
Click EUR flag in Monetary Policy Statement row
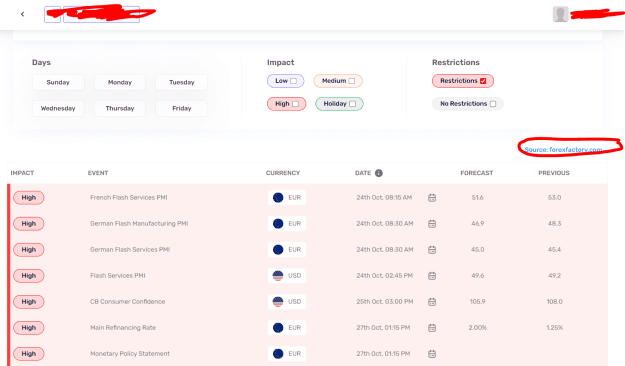click(278, 354)
